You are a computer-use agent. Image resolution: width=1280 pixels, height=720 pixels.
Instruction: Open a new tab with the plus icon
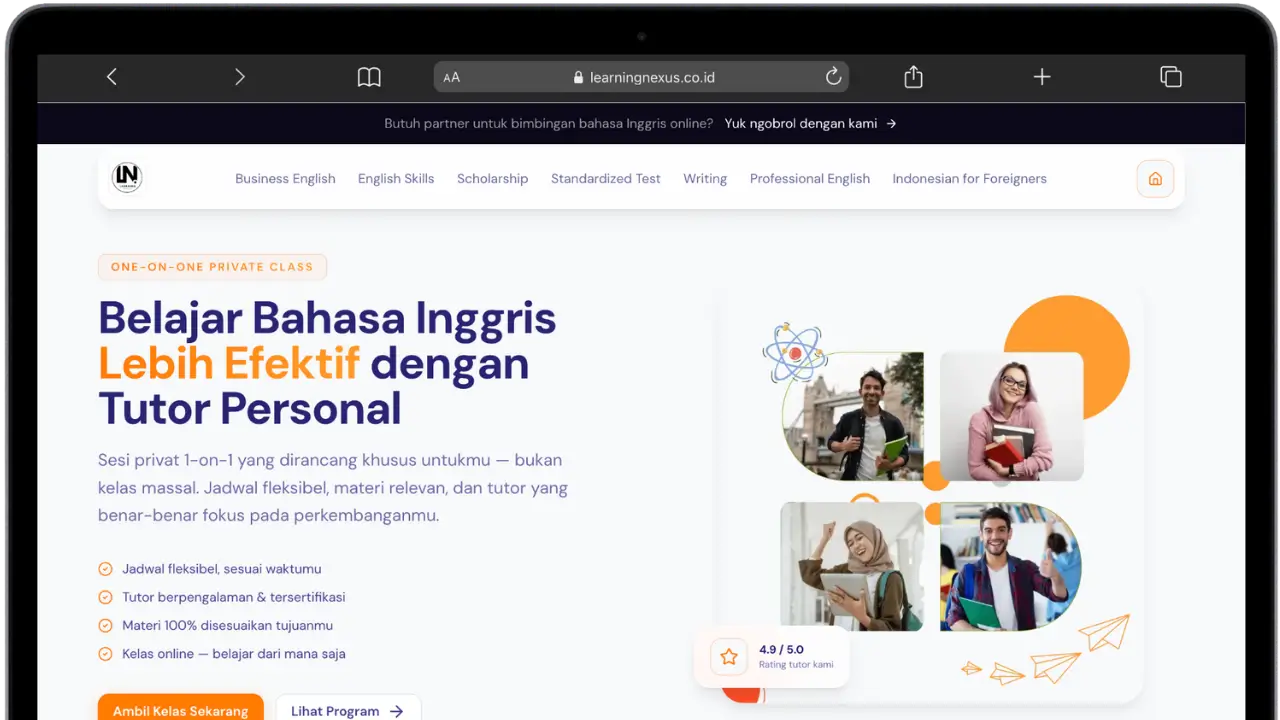pyautogui.click(x=1042, y=77)
